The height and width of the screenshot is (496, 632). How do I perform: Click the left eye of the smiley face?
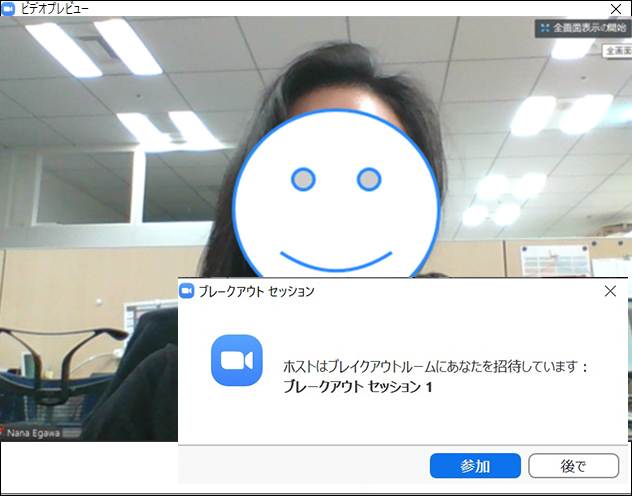(303, 179)
